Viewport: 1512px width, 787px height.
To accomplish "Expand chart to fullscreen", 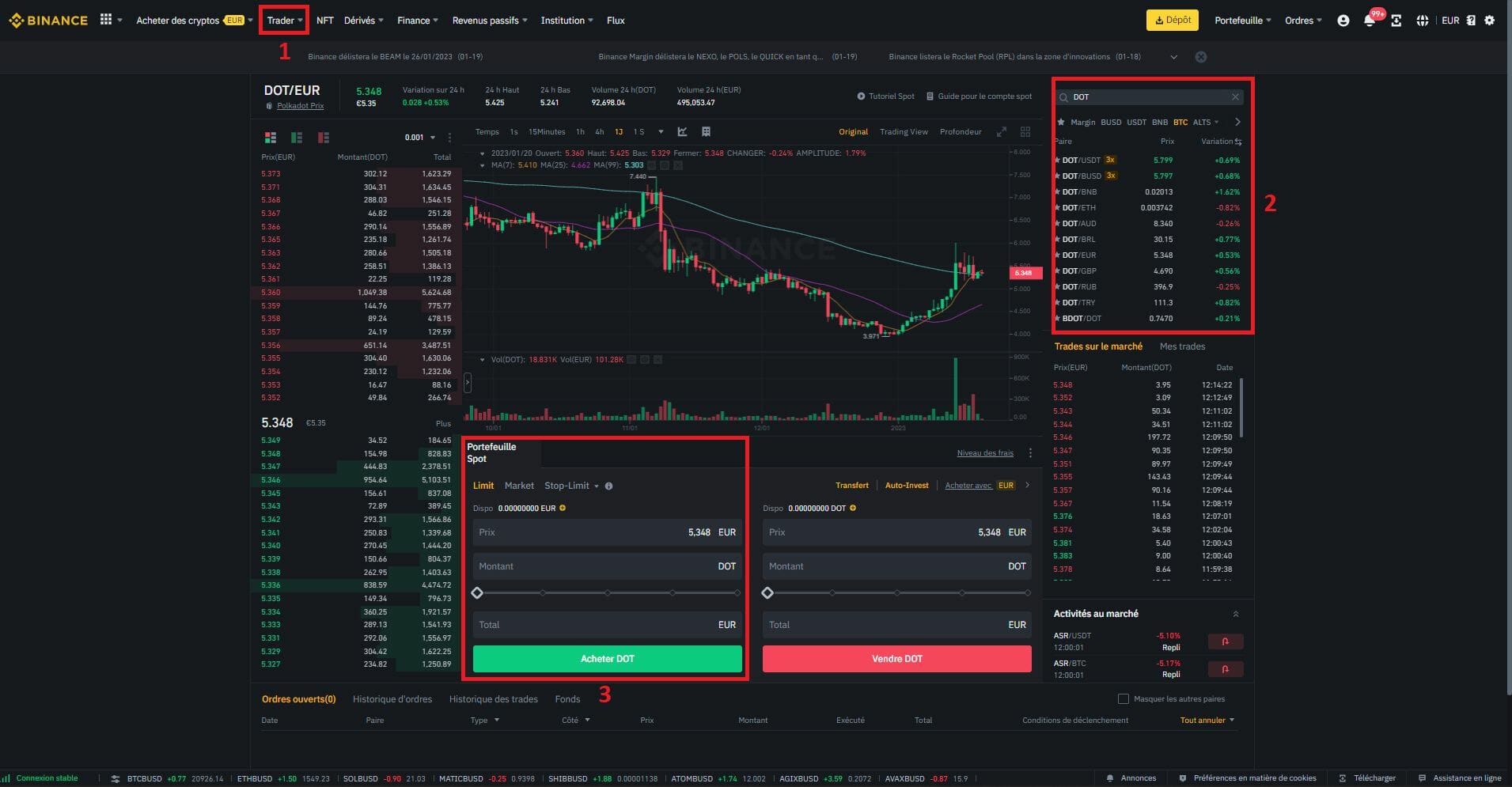I will coord(1001,132).
